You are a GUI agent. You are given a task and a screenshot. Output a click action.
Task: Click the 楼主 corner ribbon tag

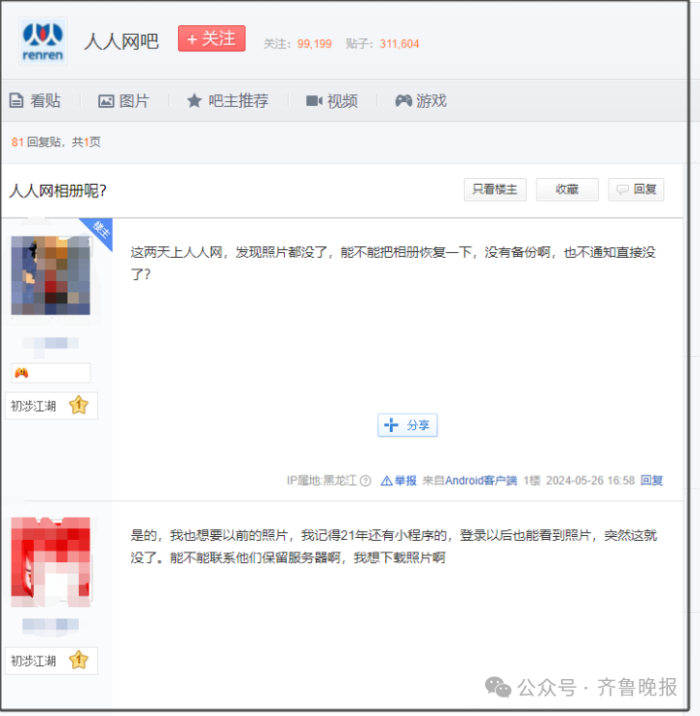pos(100,231)
